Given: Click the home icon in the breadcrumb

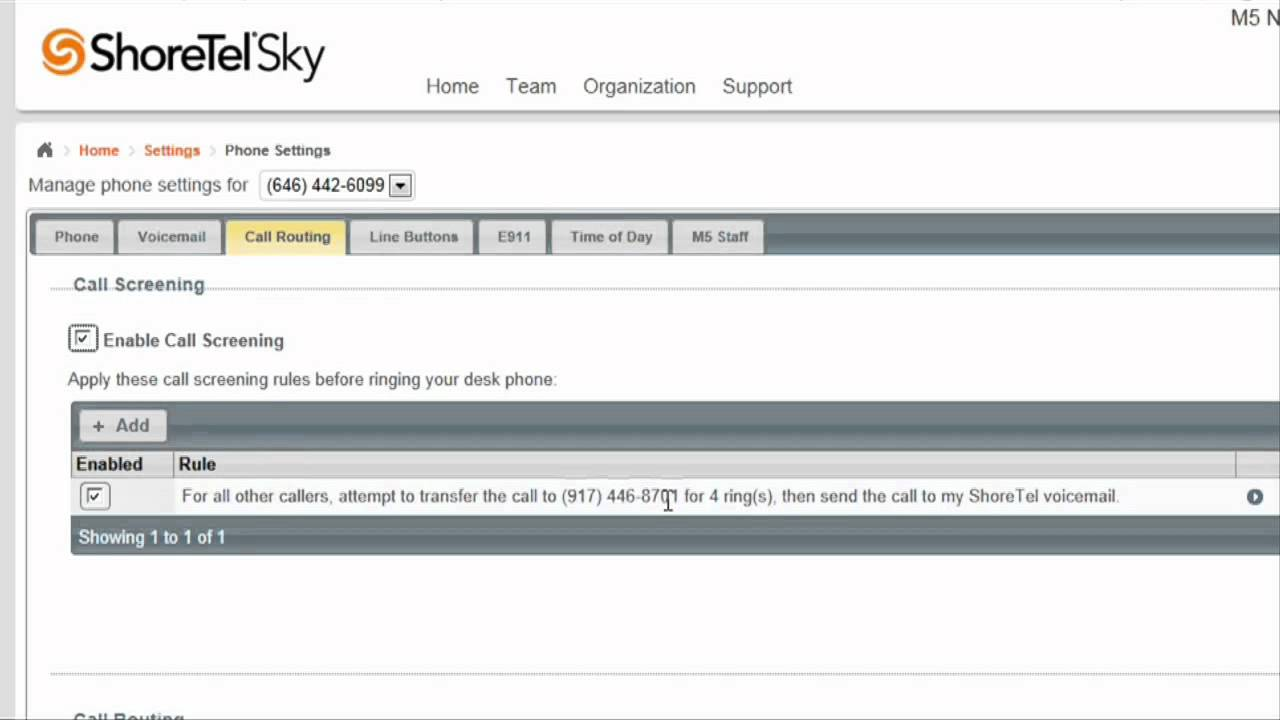Looking at the screenshot, I should 45,150.
